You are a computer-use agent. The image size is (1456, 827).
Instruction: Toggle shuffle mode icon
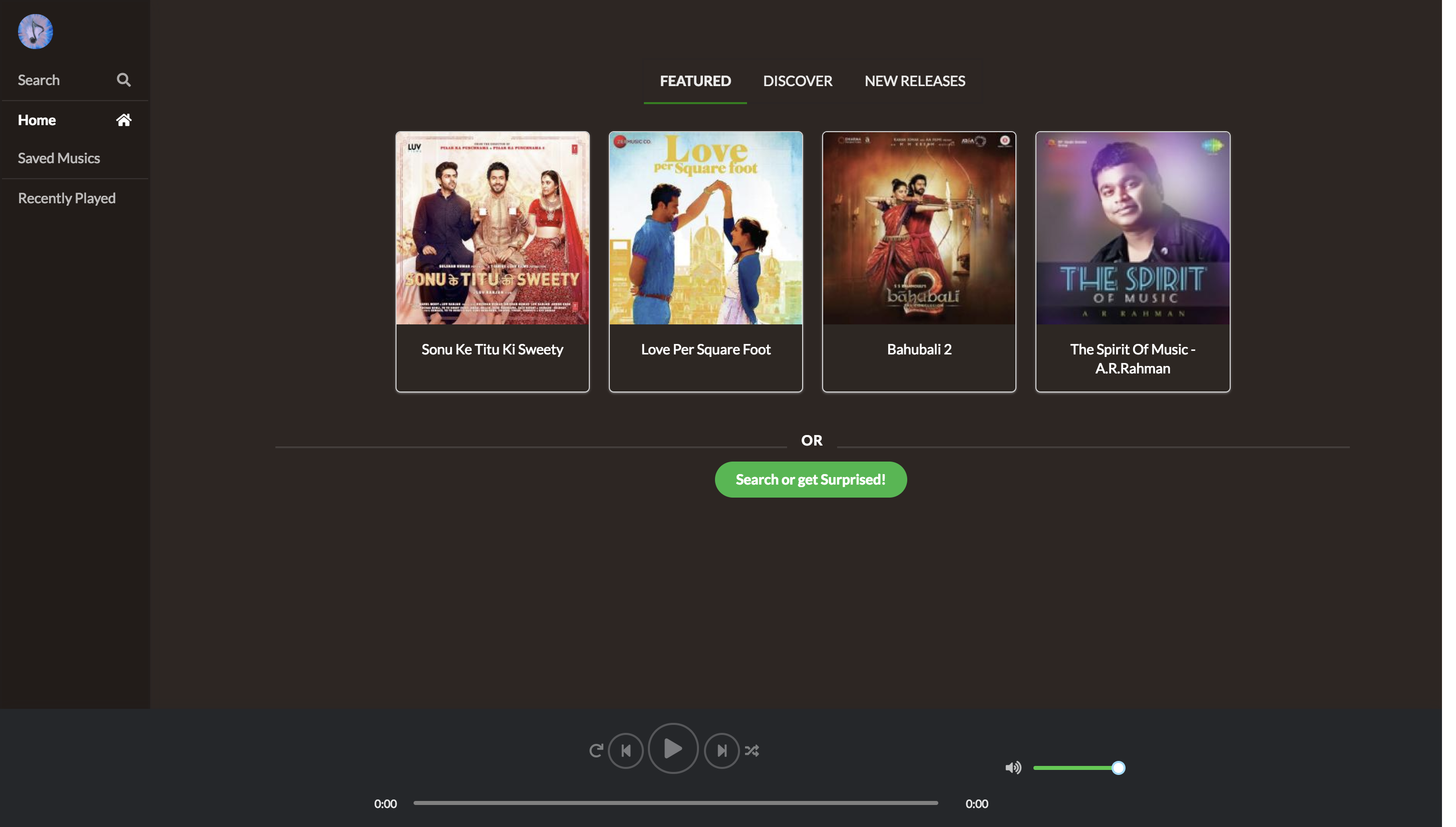[752, 751]
